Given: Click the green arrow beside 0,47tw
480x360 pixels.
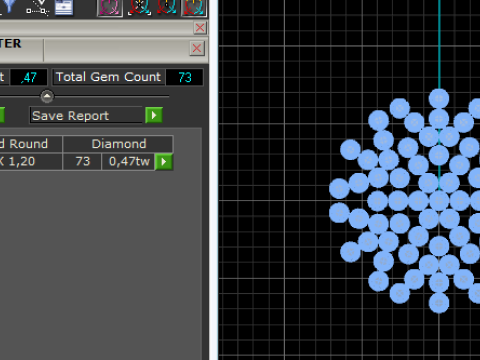Looking at the screenshot, I should coord(164,162).
